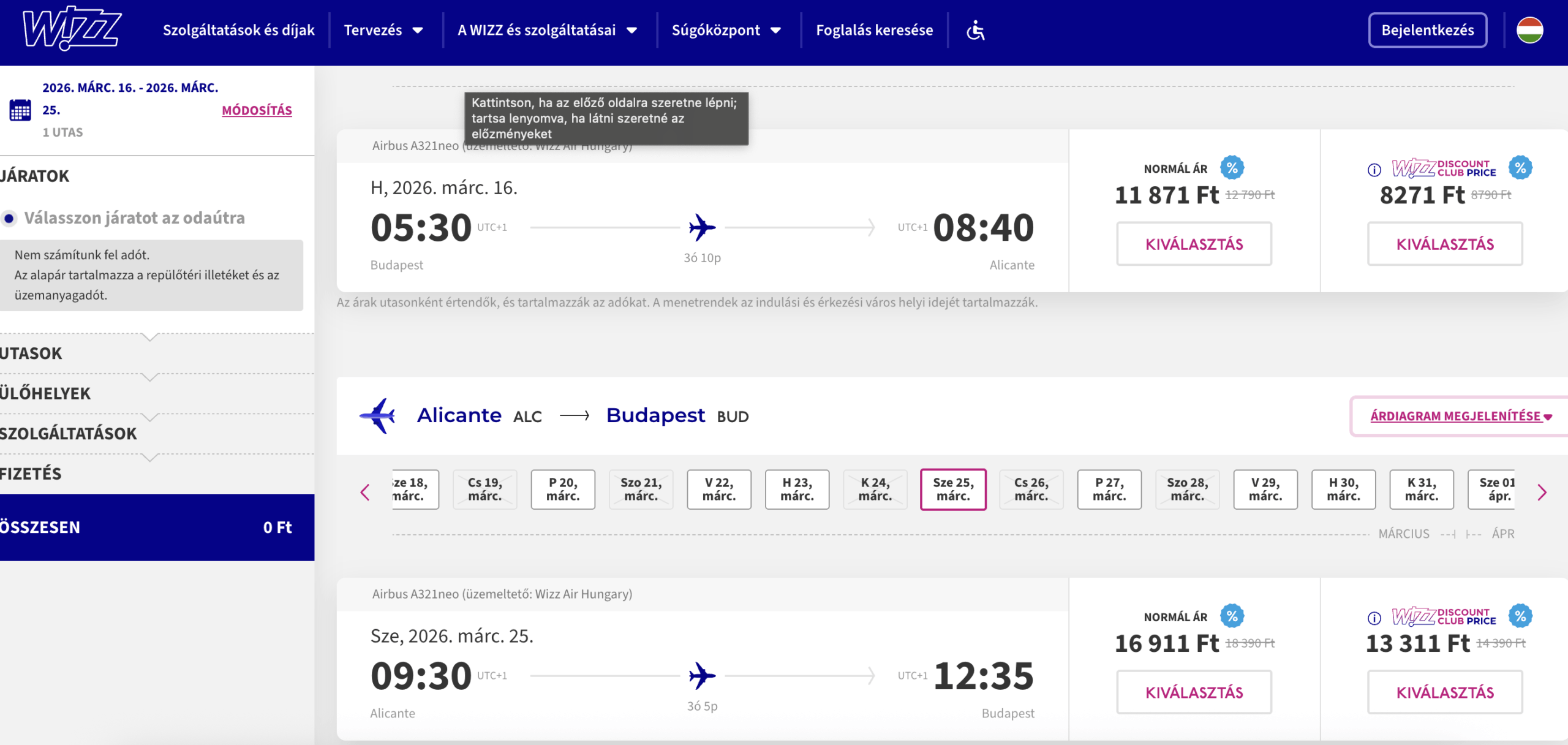This screenshot has width=1568, height=745.
Task: Click the Hungarian flag language icon
Action: click(x=1529, y=30)
